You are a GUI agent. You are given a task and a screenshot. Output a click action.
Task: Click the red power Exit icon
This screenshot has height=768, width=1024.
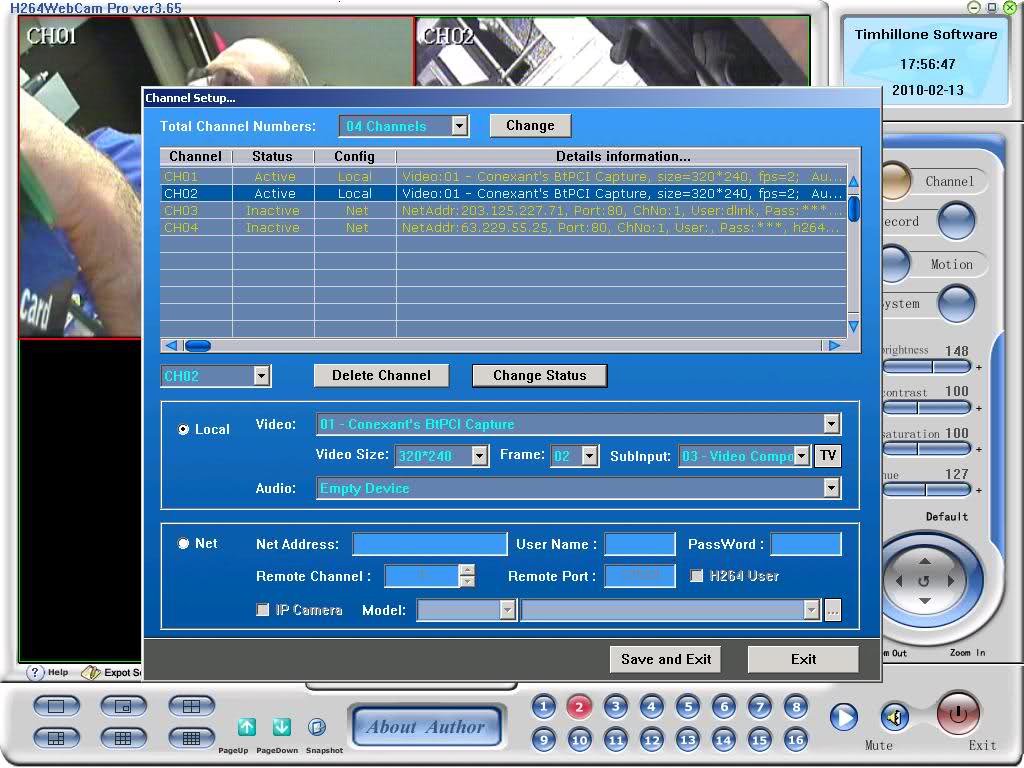tap(958, 714)
